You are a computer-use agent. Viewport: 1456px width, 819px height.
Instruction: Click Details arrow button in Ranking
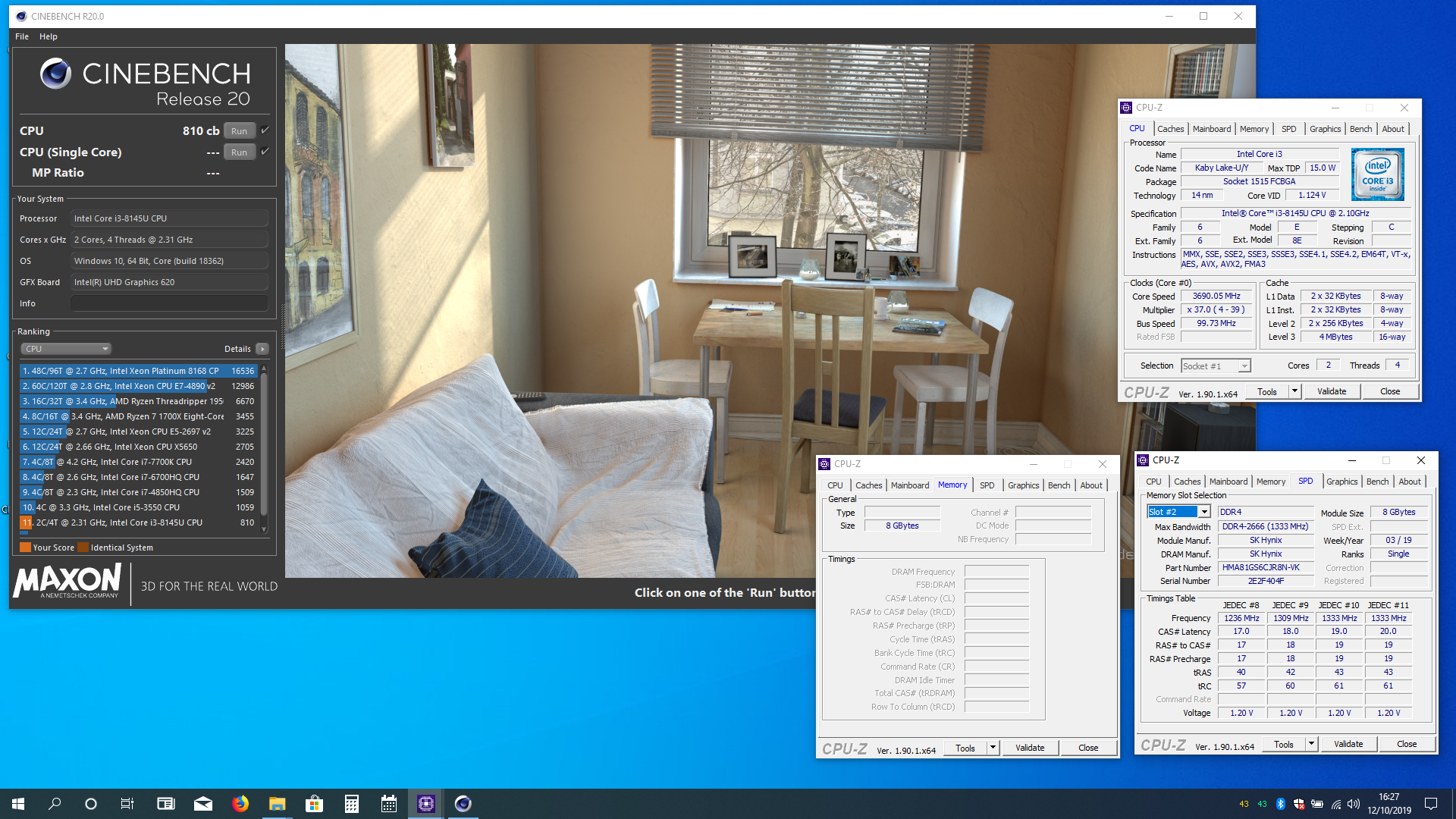click(x=262, y=349)
